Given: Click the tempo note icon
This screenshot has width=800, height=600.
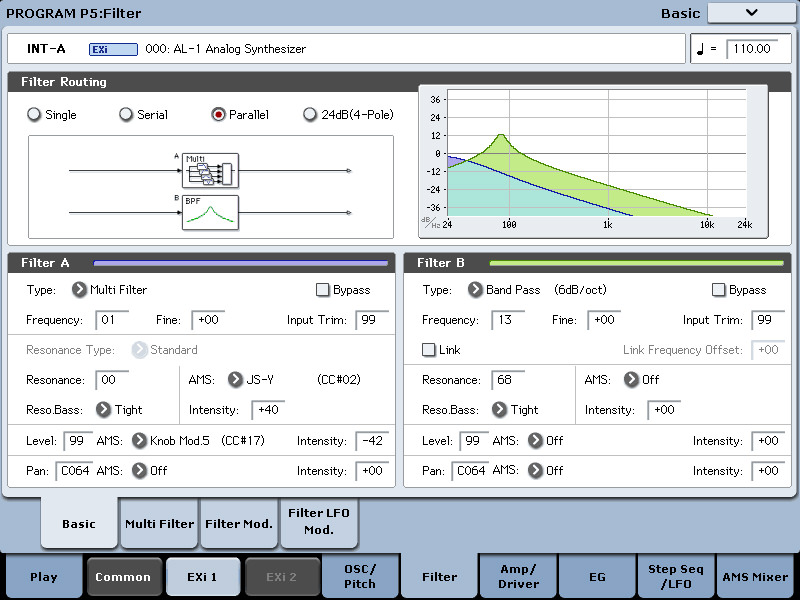Looking at the screenshot, I should 704,48.
